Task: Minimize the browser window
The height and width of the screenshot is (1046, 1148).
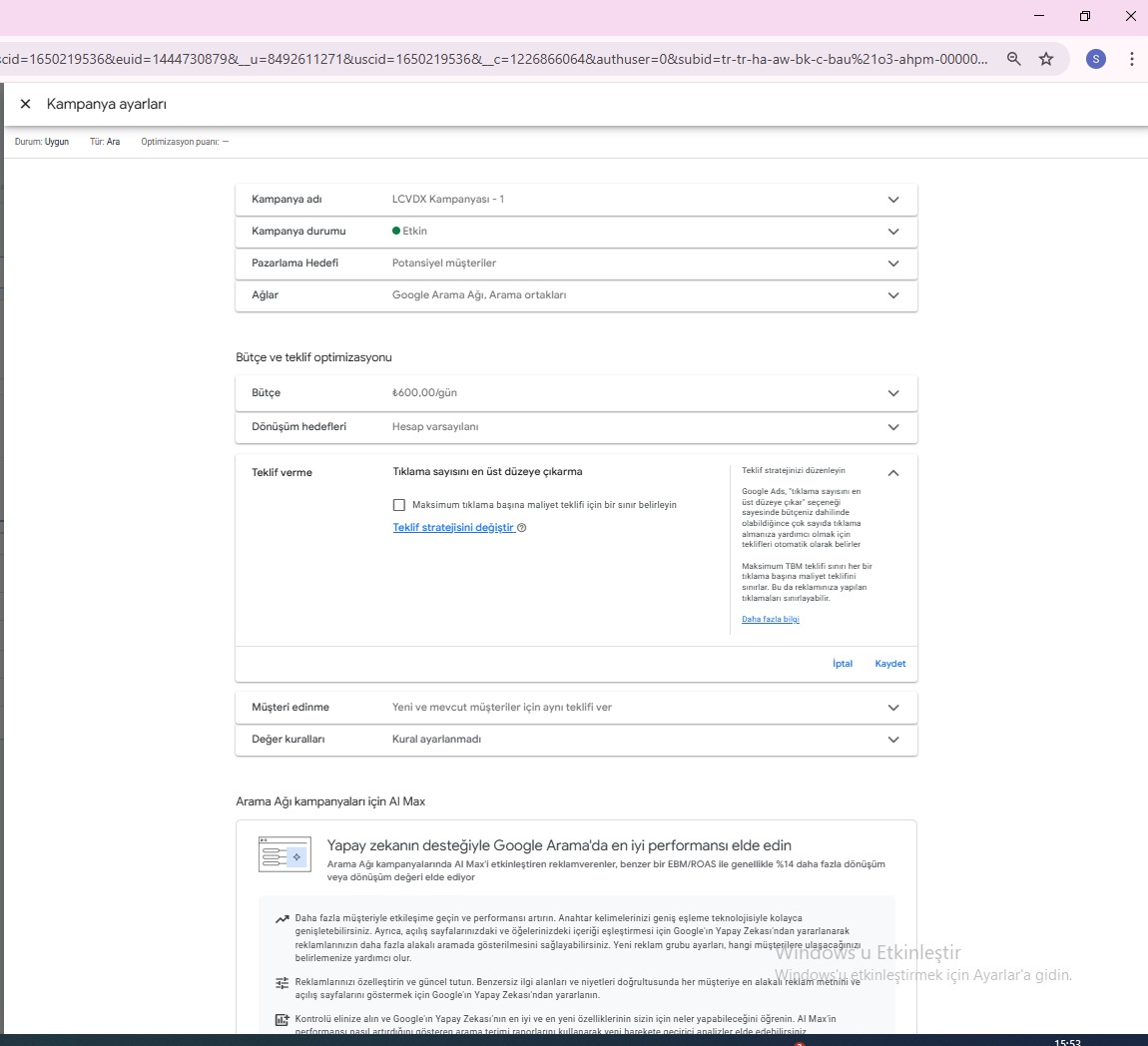Action: (1039, 16)
